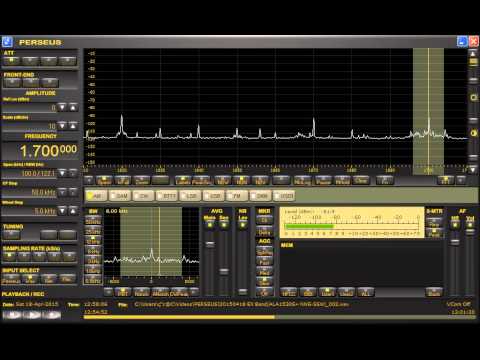The height and width of the screenshot is (360, 480).
Task: Select Wav as the input source
Action: point(30,279)
